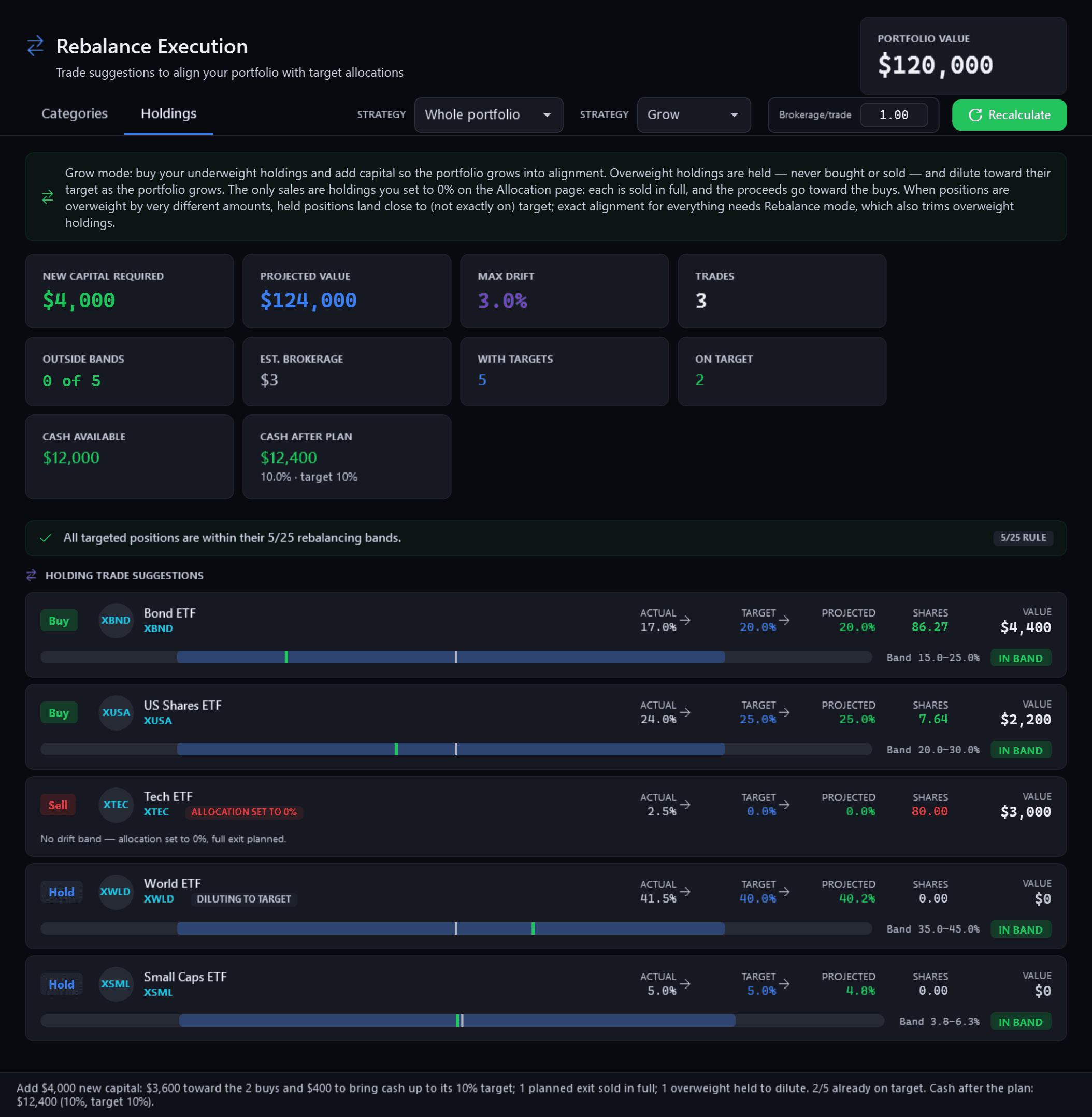
Task: Click the 5/25 RULE badge
Action: pyautogui.click(x=1023, y=538)
